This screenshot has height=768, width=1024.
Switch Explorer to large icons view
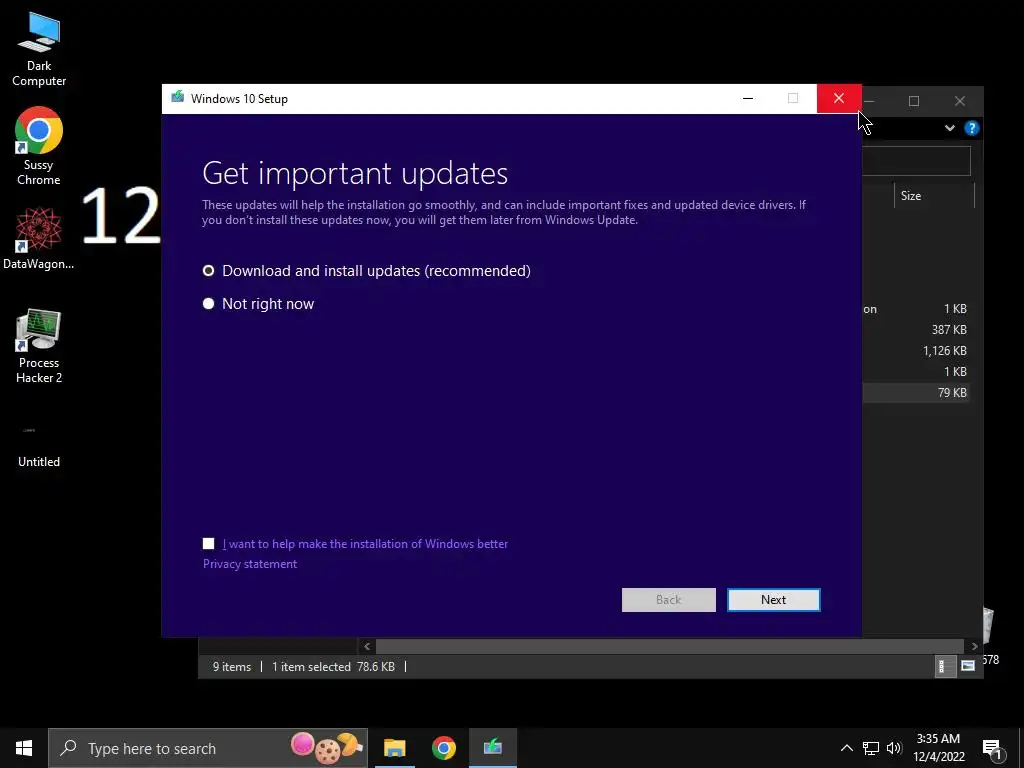coord(968,665)
